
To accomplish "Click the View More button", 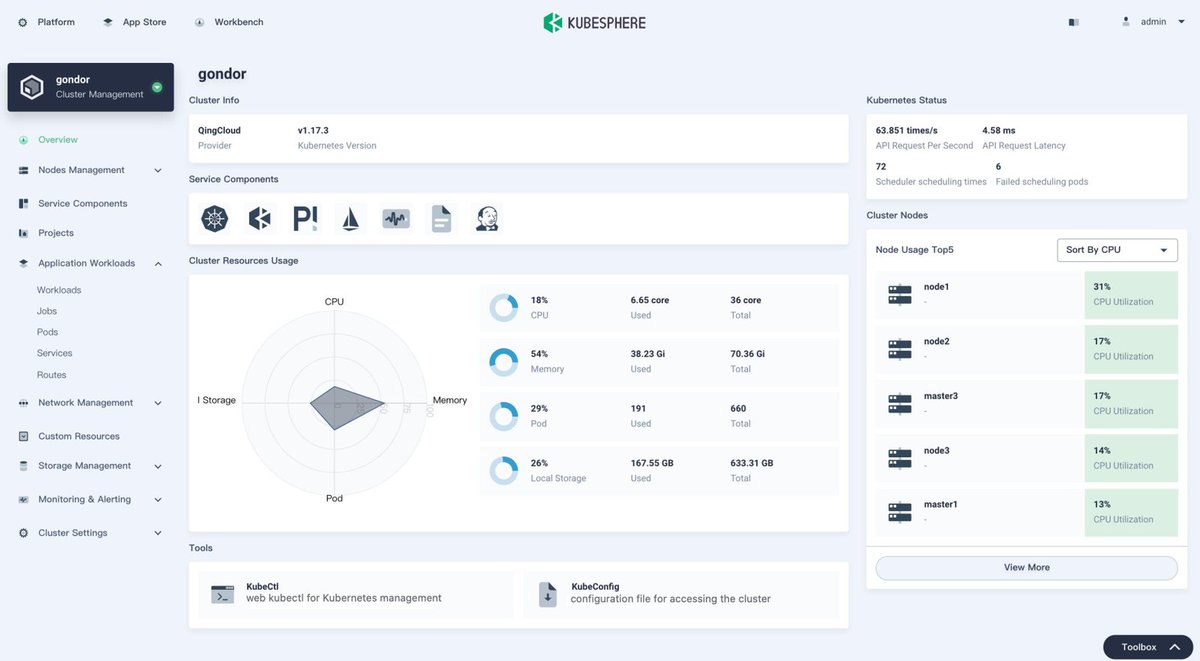I will point(1026,567).
